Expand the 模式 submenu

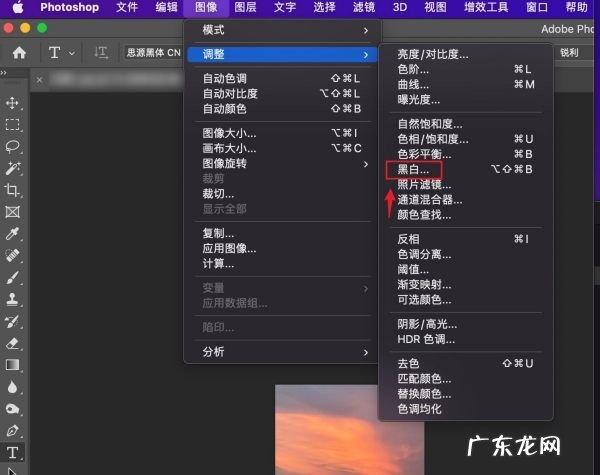click(x=278, y=31)
